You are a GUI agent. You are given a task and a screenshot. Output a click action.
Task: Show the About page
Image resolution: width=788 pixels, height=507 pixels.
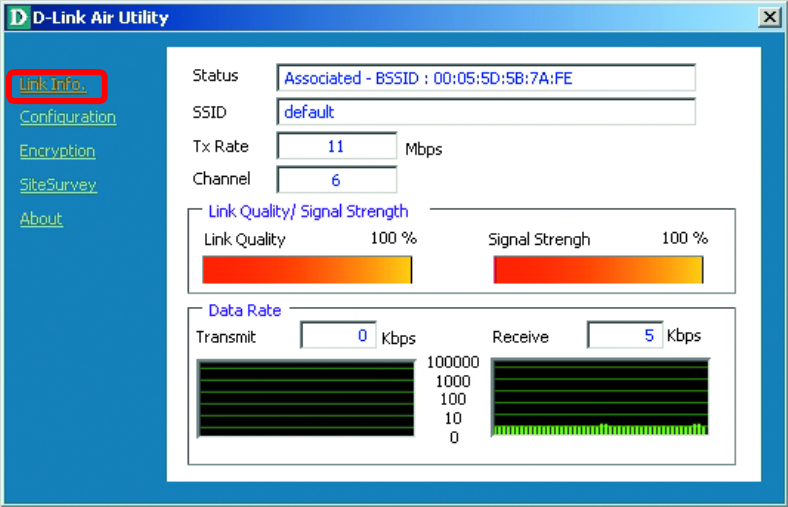[x=41, y=219]
